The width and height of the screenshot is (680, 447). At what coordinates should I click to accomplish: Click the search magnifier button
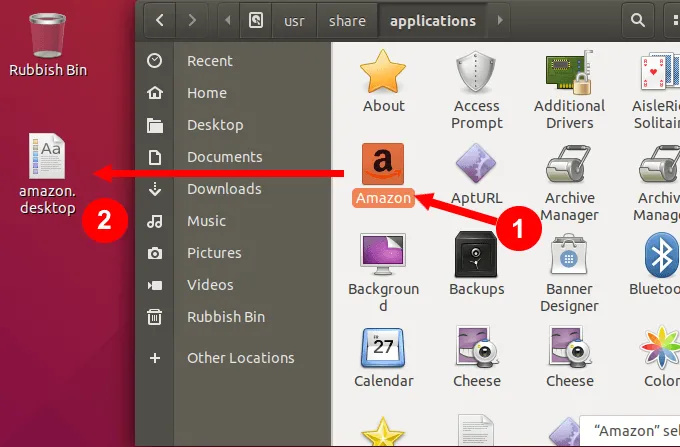(636, 19)
